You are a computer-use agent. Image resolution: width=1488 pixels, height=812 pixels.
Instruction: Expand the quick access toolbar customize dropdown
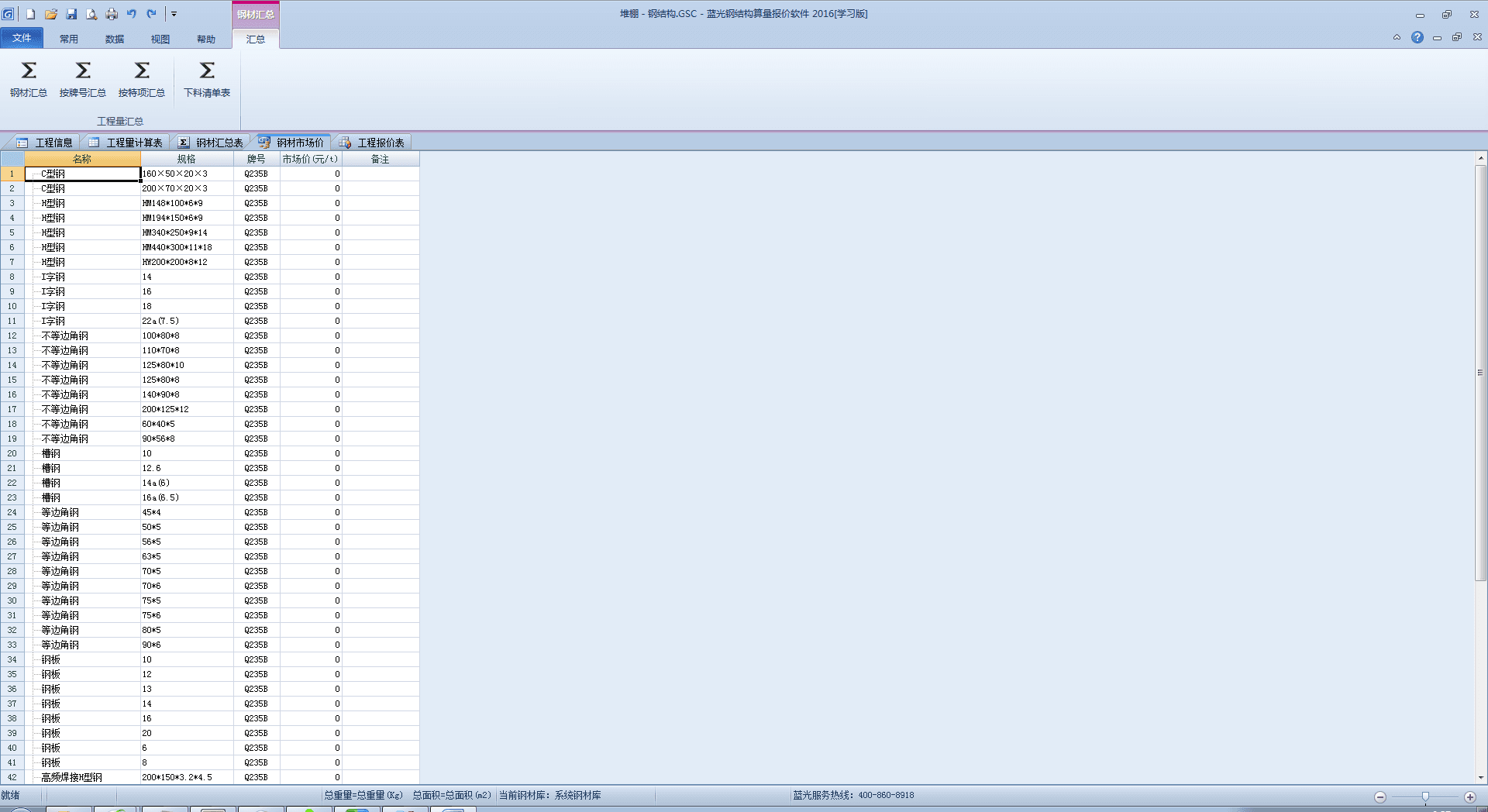click(x=174, y=14)
